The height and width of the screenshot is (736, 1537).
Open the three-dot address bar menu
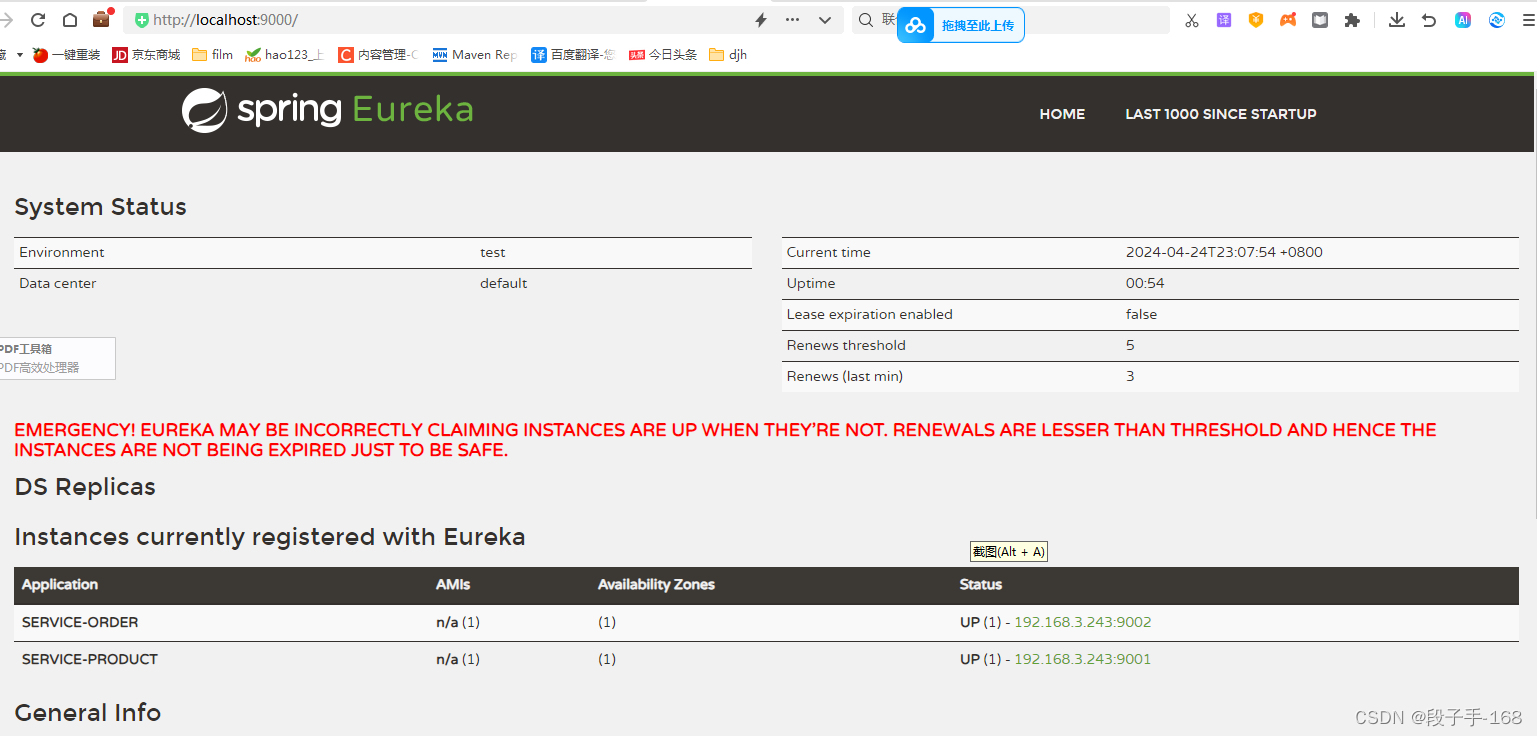pos(792,20)
